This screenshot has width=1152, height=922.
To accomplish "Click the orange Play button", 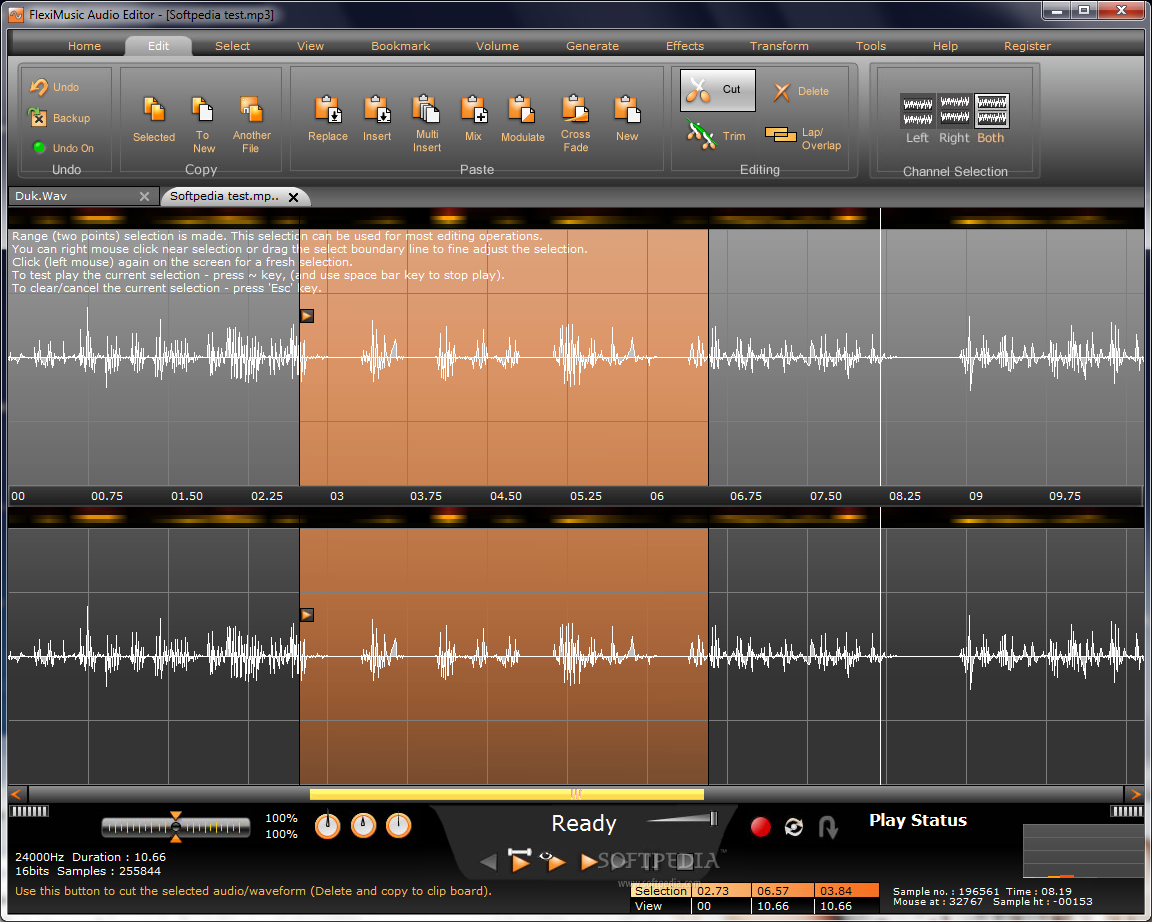I will pos(588,862).
